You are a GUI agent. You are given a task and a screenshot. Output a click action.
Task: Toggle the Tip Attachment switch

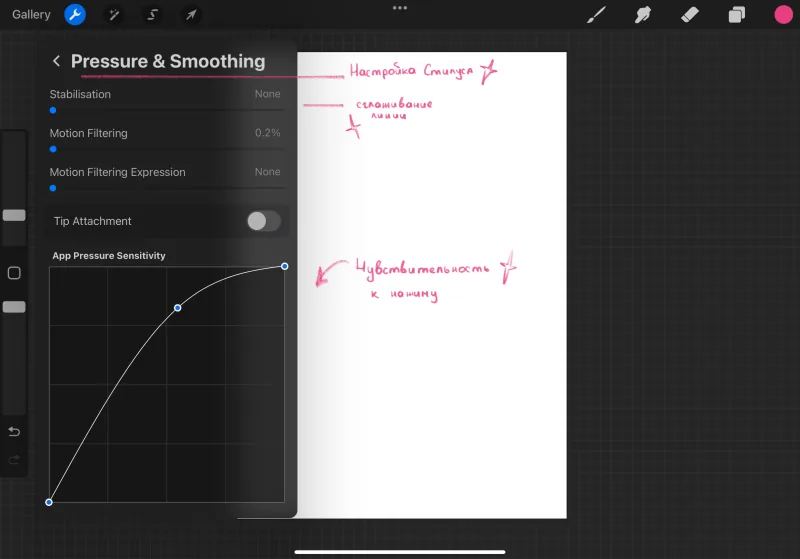click(264, 221)
